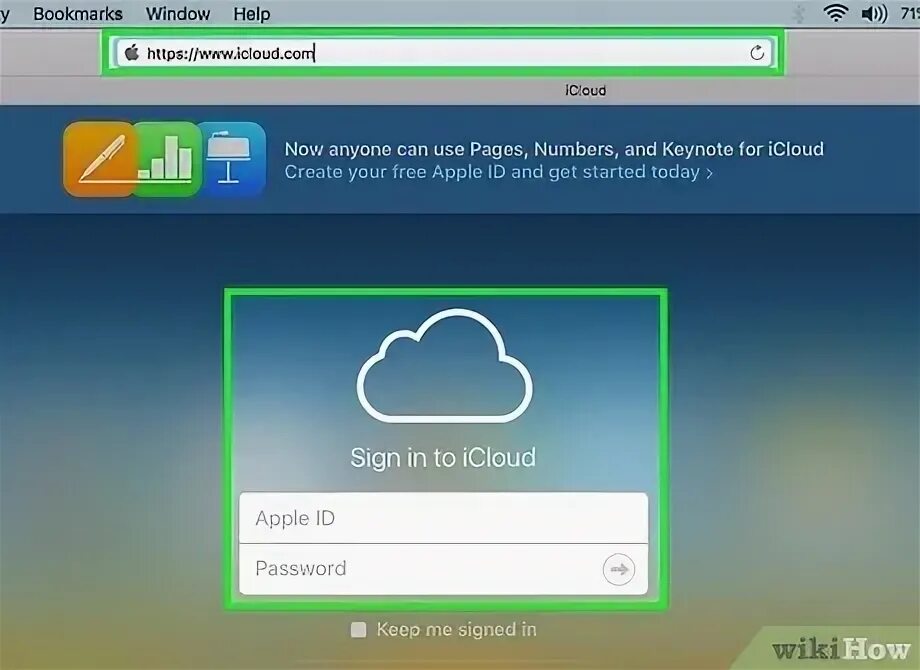
Task: Open the Bookmarks menu
Action: [78, 13]
